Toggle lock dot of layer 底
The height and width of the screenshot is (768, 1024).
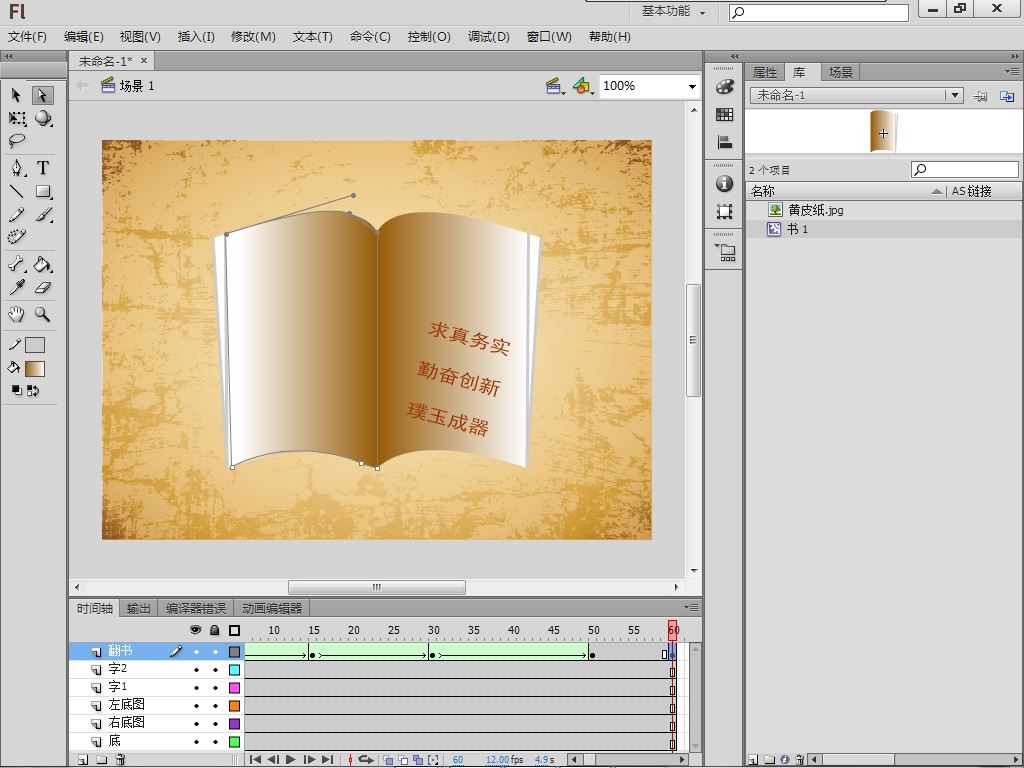click(215, 742)
